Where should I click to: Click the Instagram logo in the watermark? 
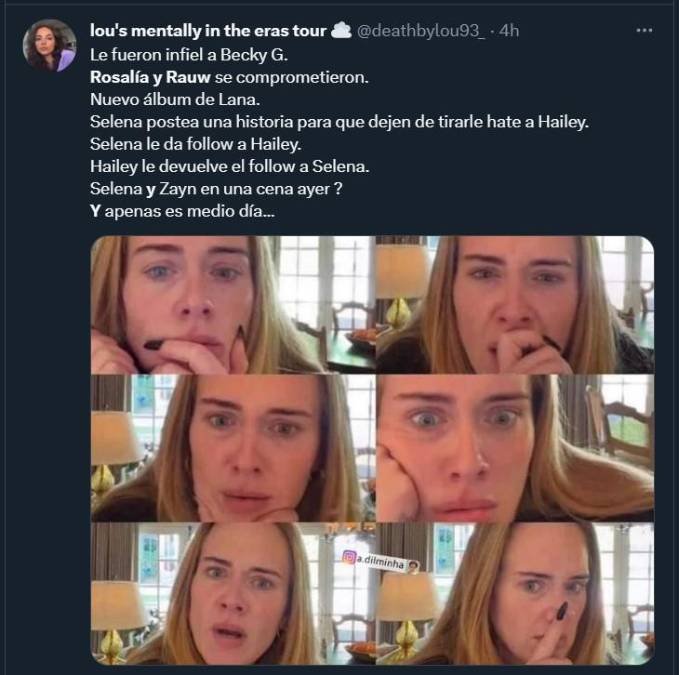[x=349, y=558]
